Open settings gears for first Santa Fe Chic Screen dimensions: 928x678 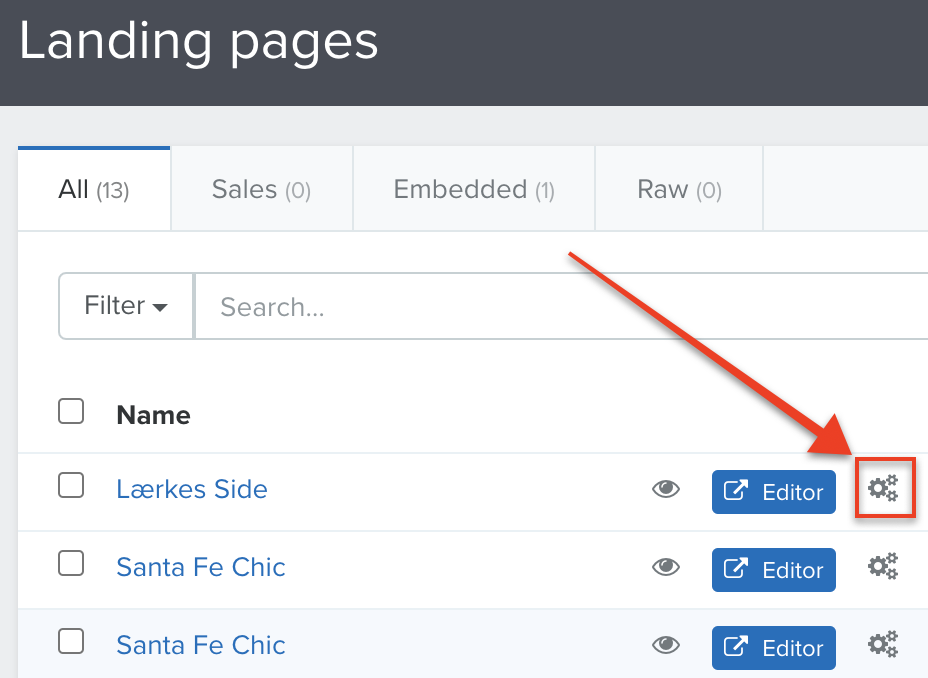[883, 566]
